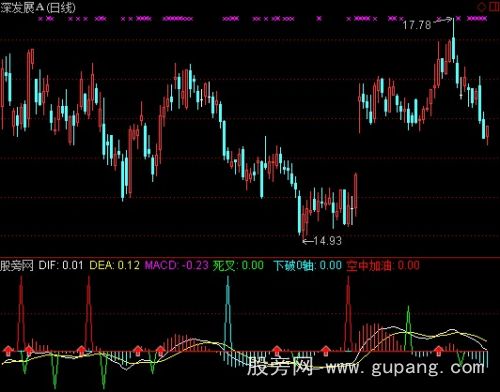Viewport: 500px width, 392px height.
Task: Click the 股旁网 indicator name label
Action: (17, 266)
